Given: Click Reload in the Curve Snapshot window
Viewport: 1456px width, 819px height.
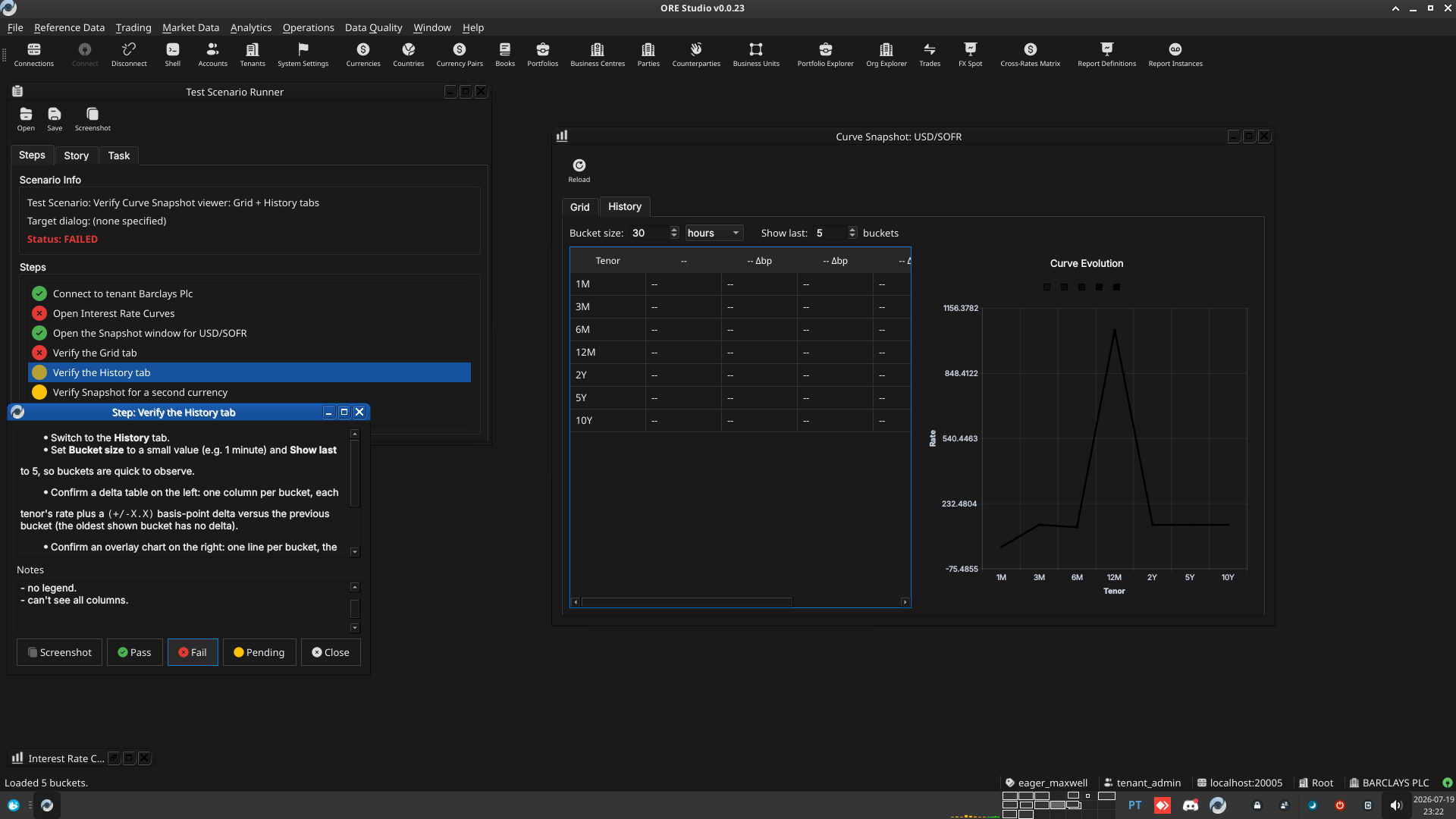Looking at the screenshot, I should pyautogui.click(x=579, y=171).
